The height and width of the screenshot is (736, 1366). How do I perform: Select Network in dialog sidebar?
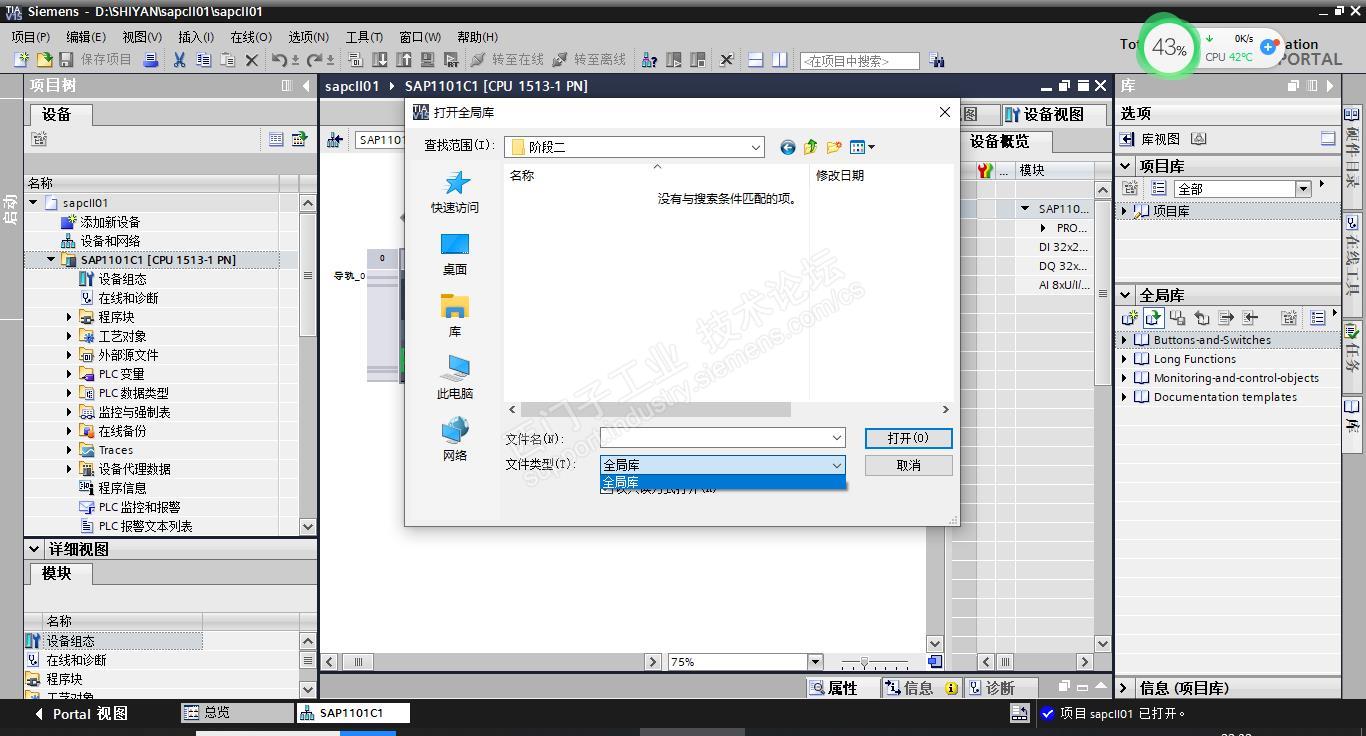coord(455,439)
